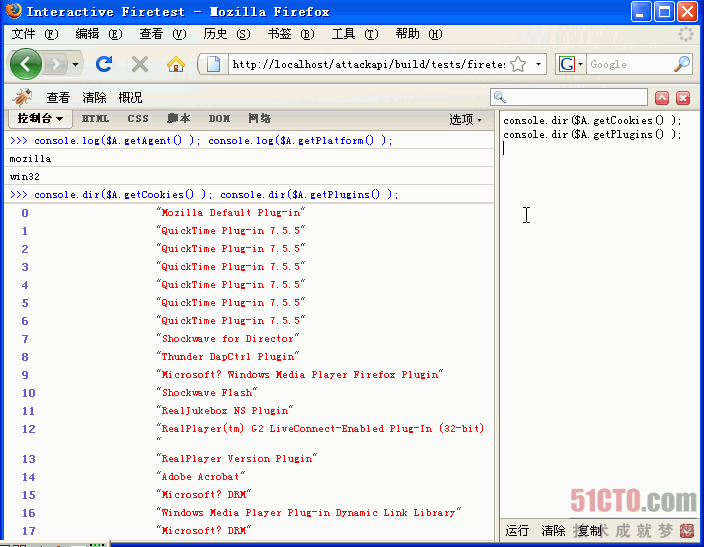704x547 pixels.
Task: Click the address bar URL field
Action: pos(368,65)
